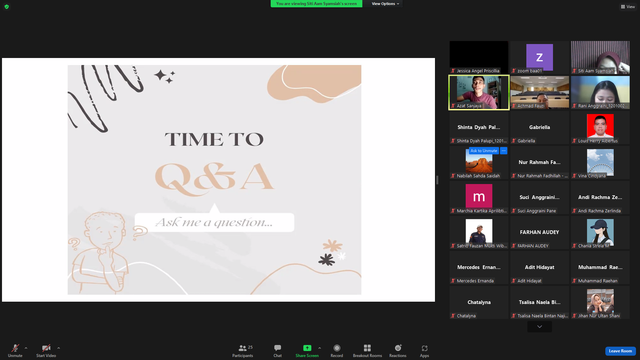Click Ask to Unmute on Nabilah's tile
Image resolution: width=640 pixels, height=360 pixels.
coord(484,151)
